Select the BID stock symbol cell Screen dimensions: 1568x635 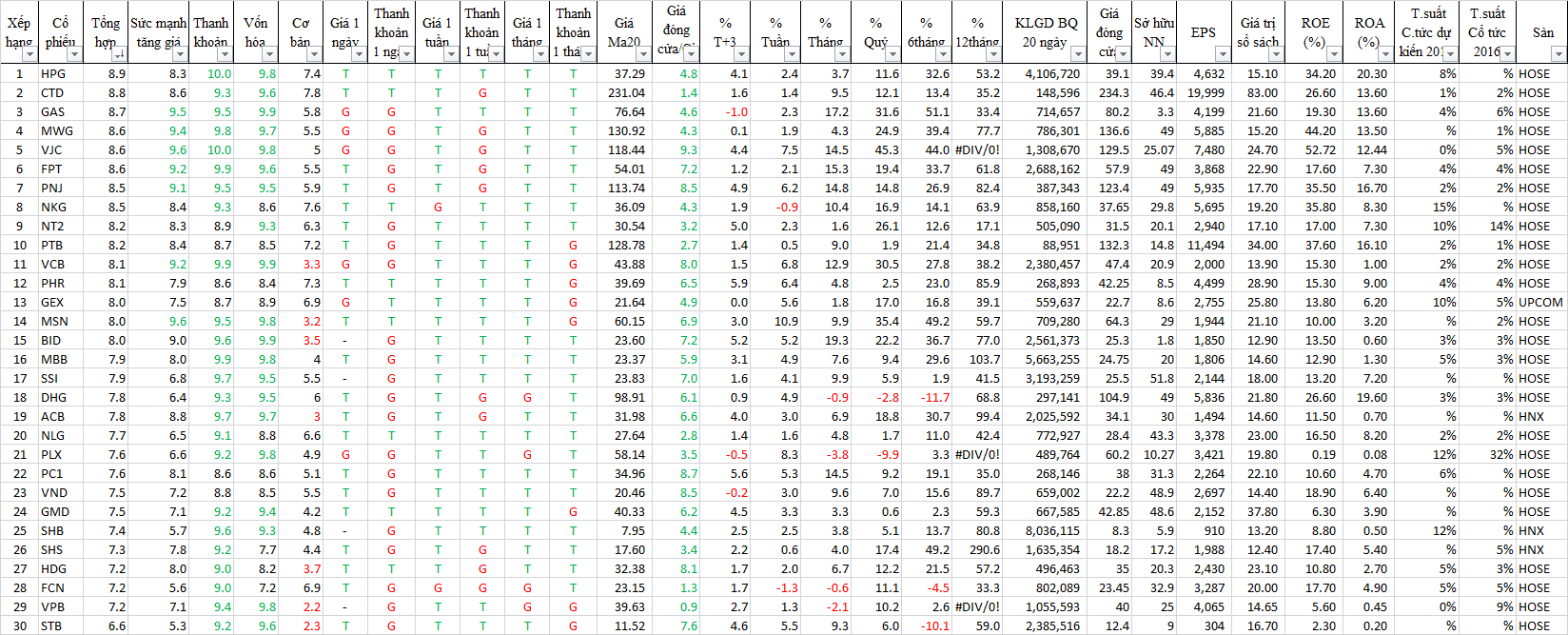61,340
